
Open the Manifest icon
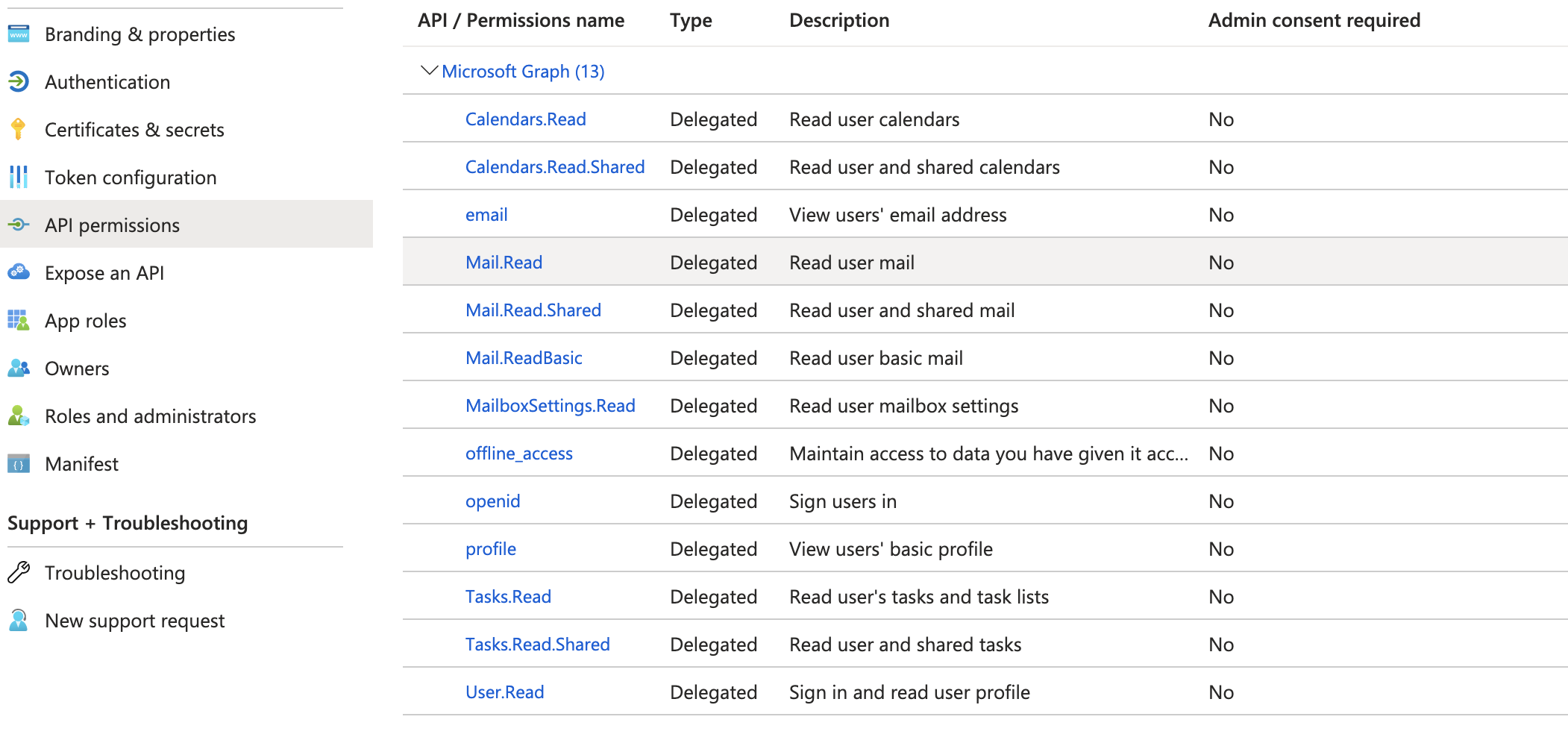click(19, 463)
